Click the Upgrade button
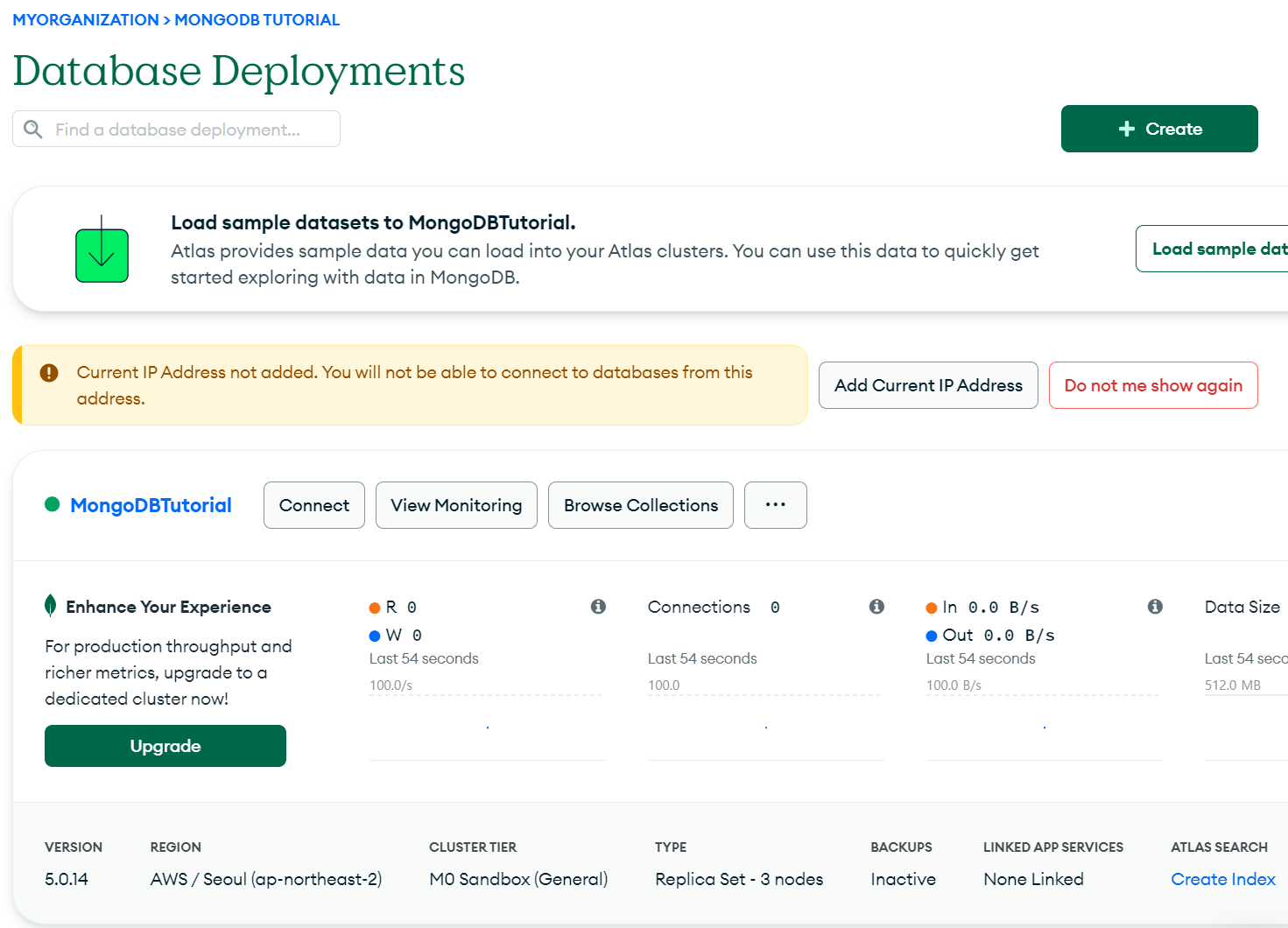This screenshot has width=1288, height=928. click(165, 746)
